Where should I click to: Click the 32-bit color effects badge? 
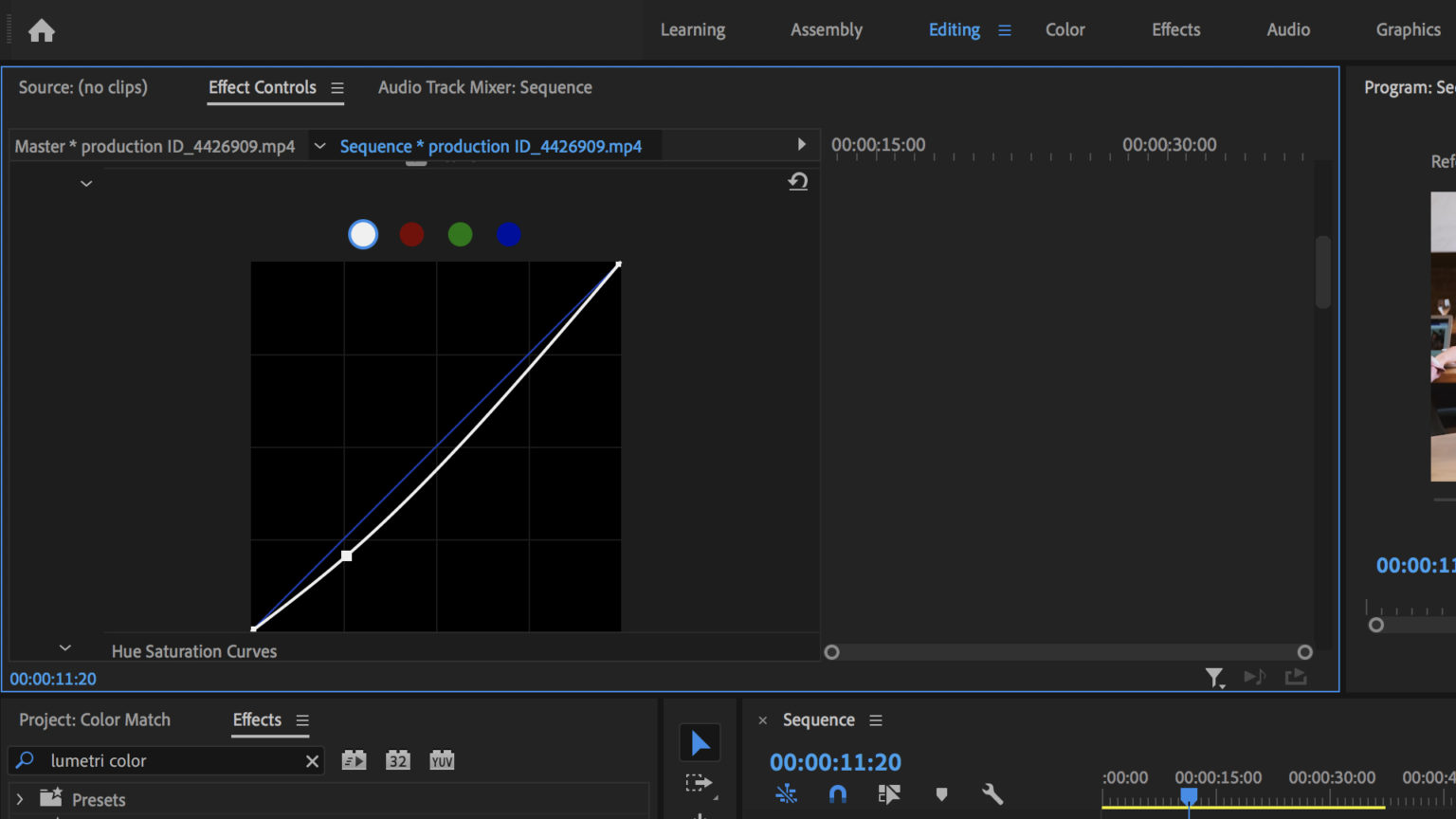[x=397, y=759]
